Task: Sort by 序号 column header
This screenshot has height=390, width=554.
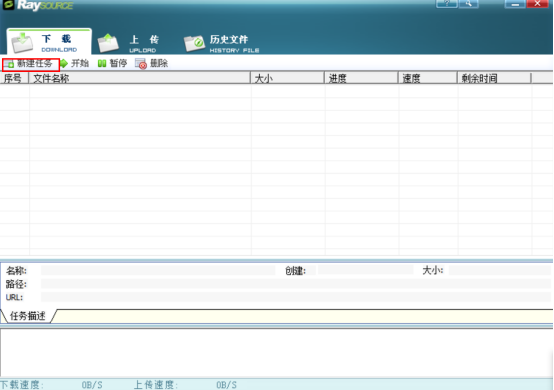Action: [x=14, y=78]
